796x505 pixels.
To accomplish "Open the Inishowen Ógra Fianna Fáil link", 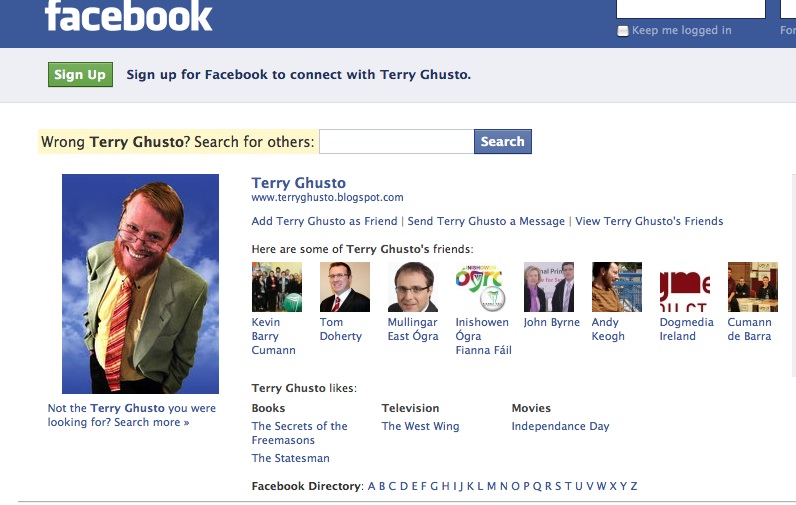I will [x=483, y=336].
